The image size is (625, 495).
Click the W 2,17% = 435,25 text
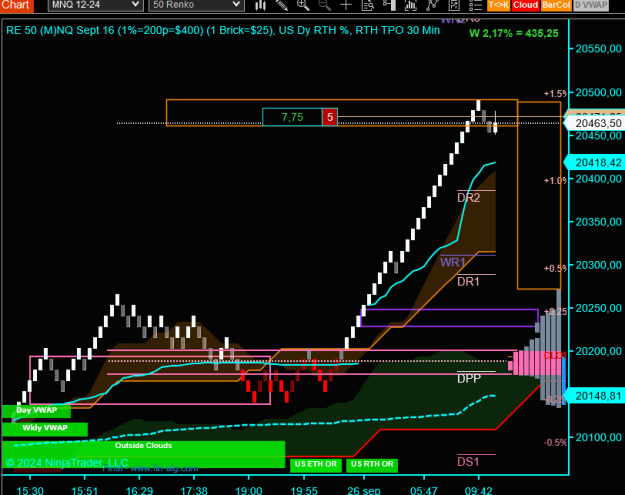[x=514, y=33]
